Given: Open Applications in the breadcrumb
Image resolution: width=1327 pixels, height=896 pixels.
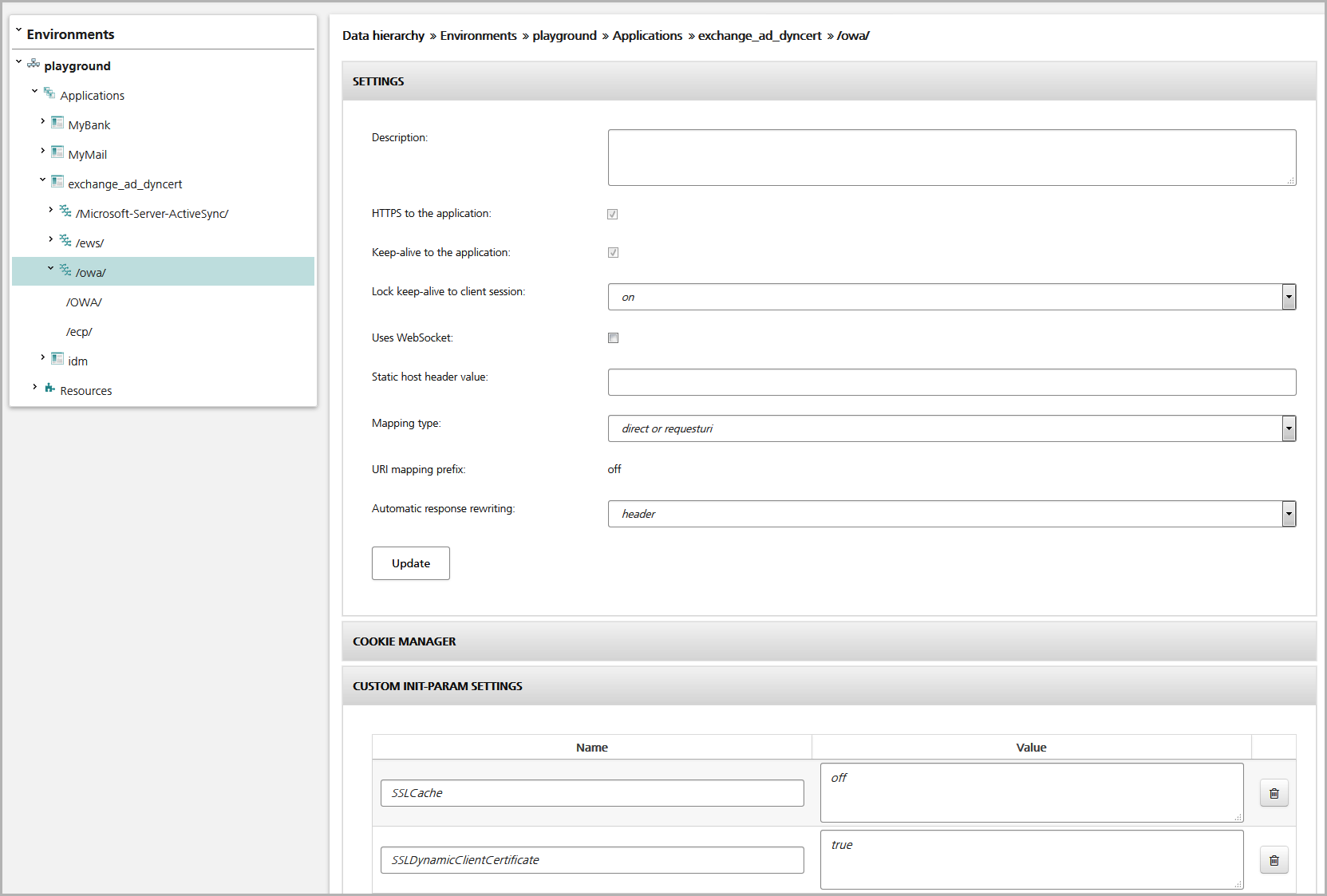Looking at the screenshot, I should (x=647, y=35).
